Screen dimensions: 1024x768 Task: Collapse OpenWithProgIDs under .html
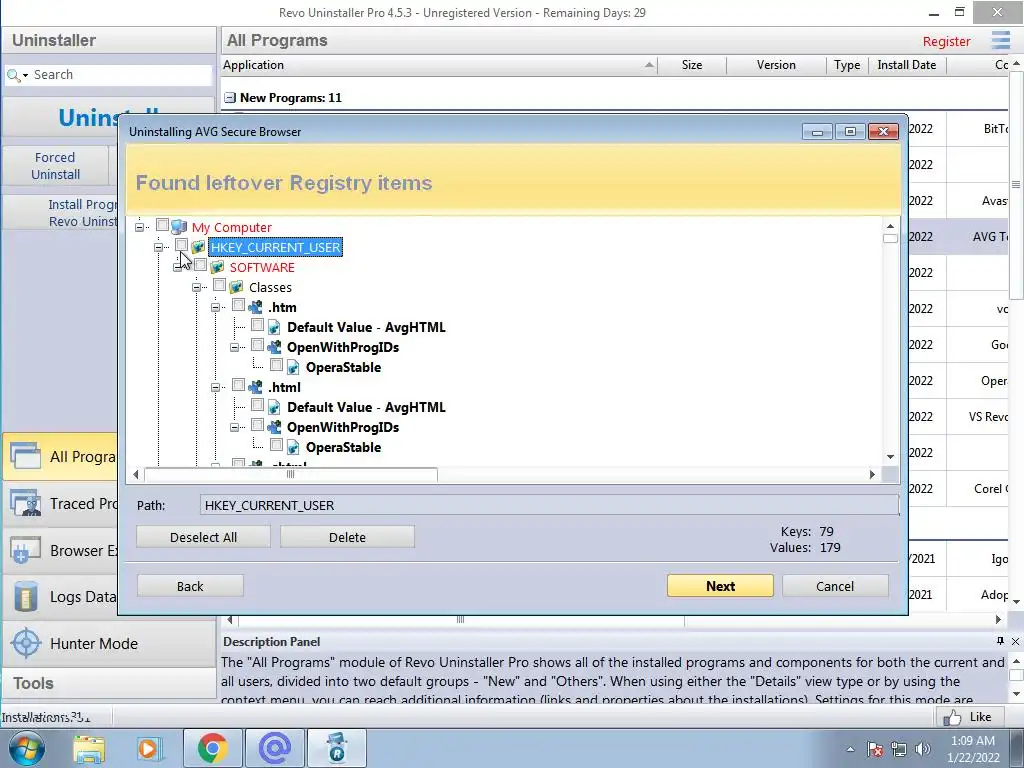click(234, 428)
